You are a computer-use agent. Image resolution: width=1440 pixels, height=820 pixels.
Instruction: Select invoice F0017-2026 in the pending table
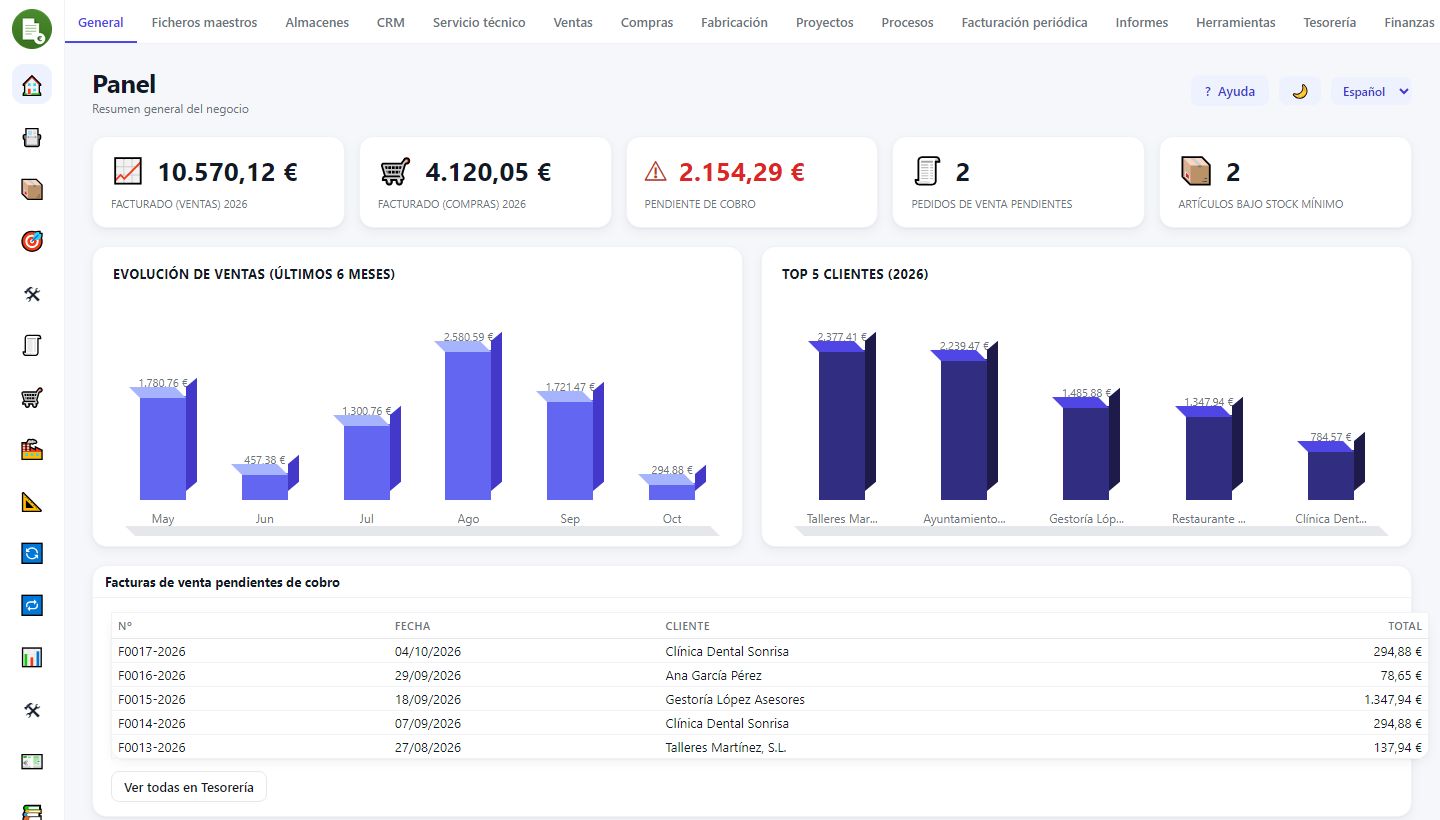[152, 651]
